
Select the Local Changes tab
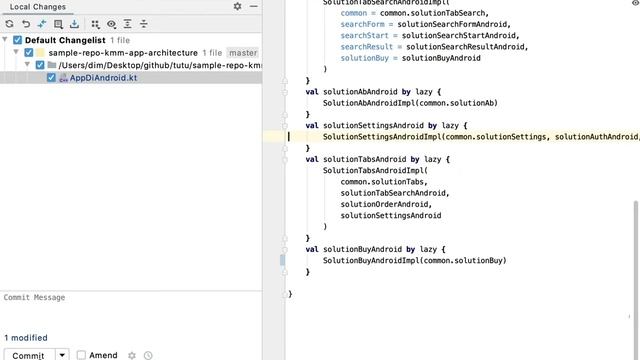pos(38,7)
